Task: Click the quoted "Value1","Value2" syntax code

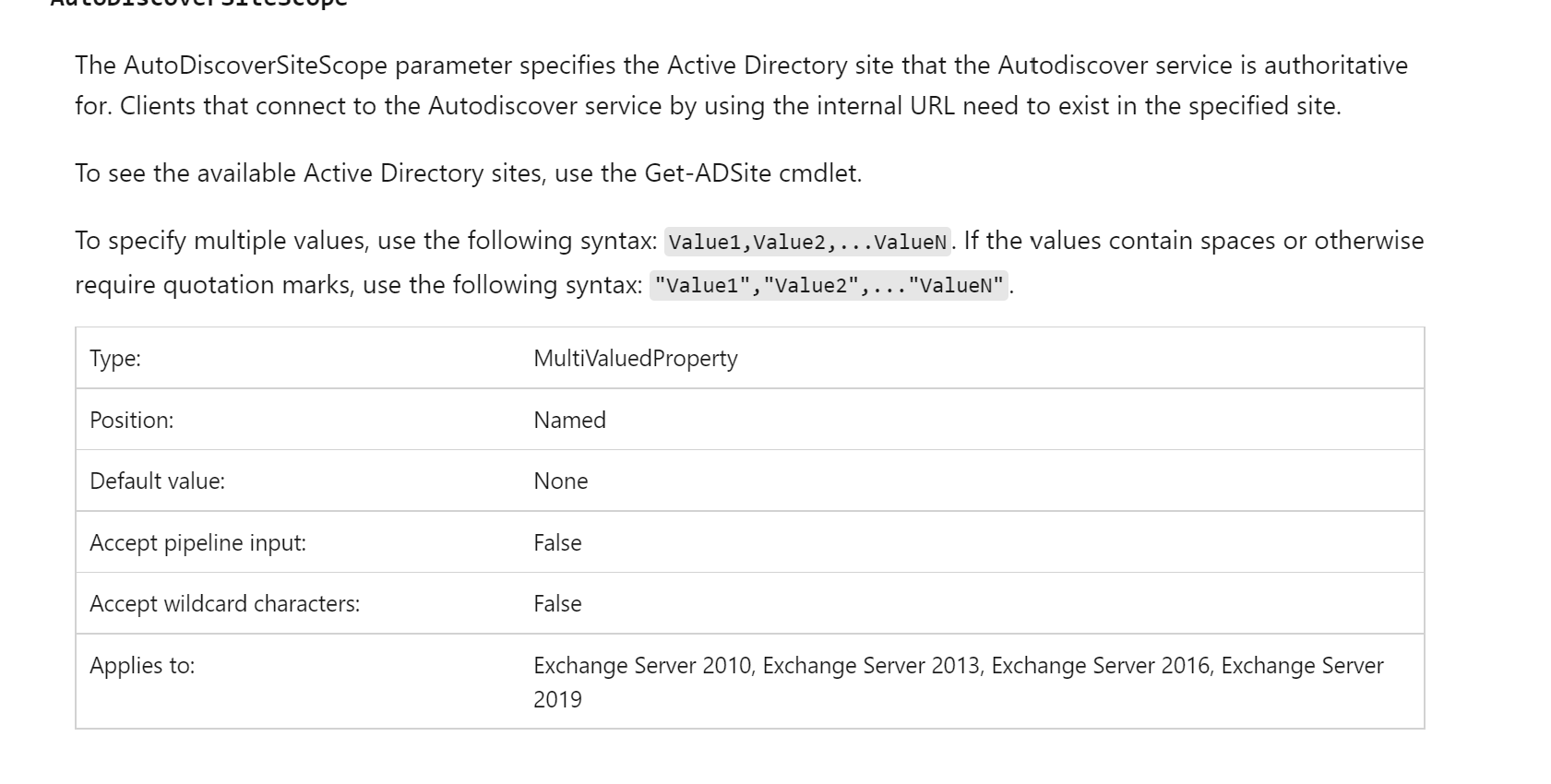Action: pos(829,285)
